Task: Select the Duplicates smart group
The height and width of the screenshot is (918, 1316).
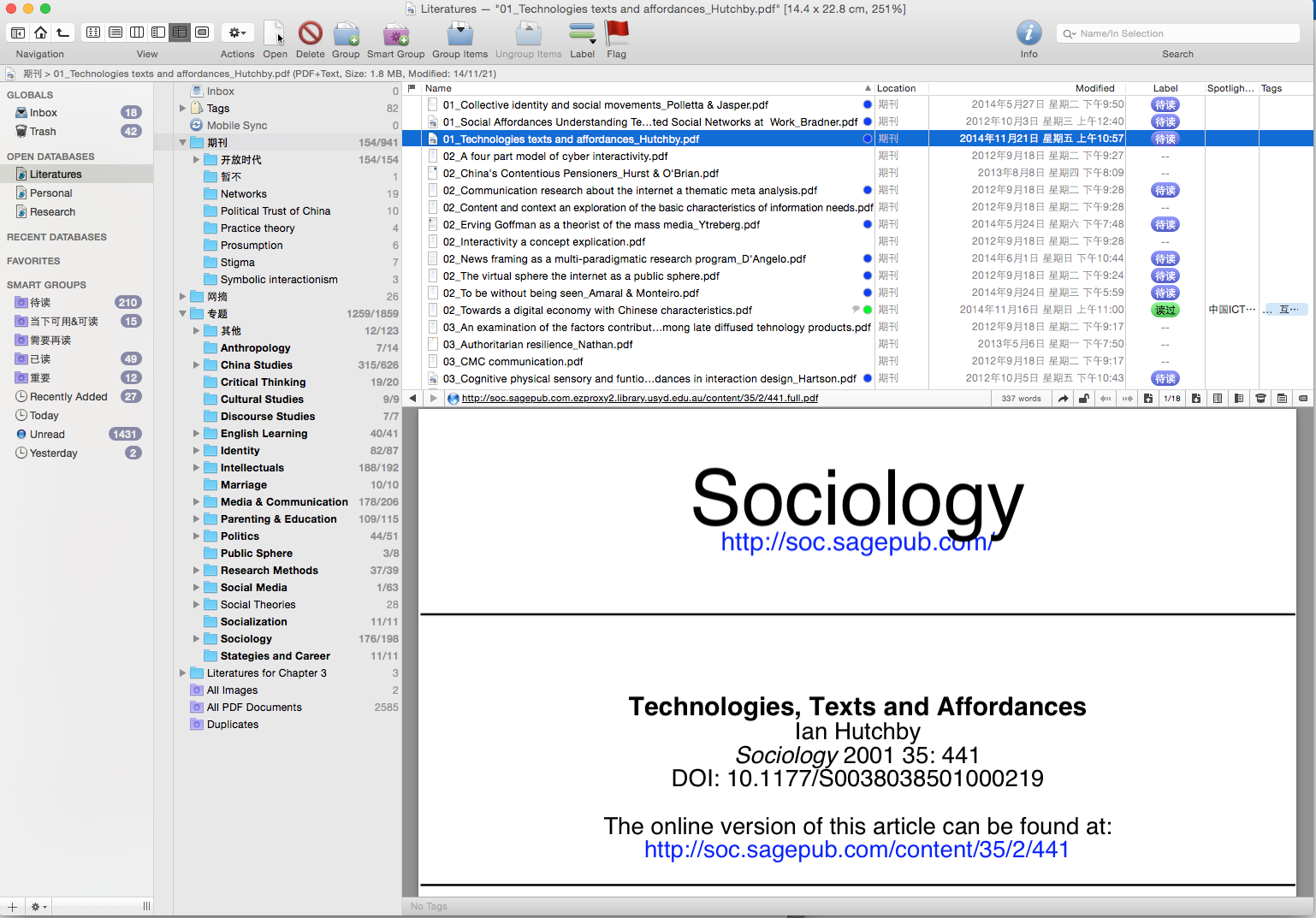Action: click(233, 725)
